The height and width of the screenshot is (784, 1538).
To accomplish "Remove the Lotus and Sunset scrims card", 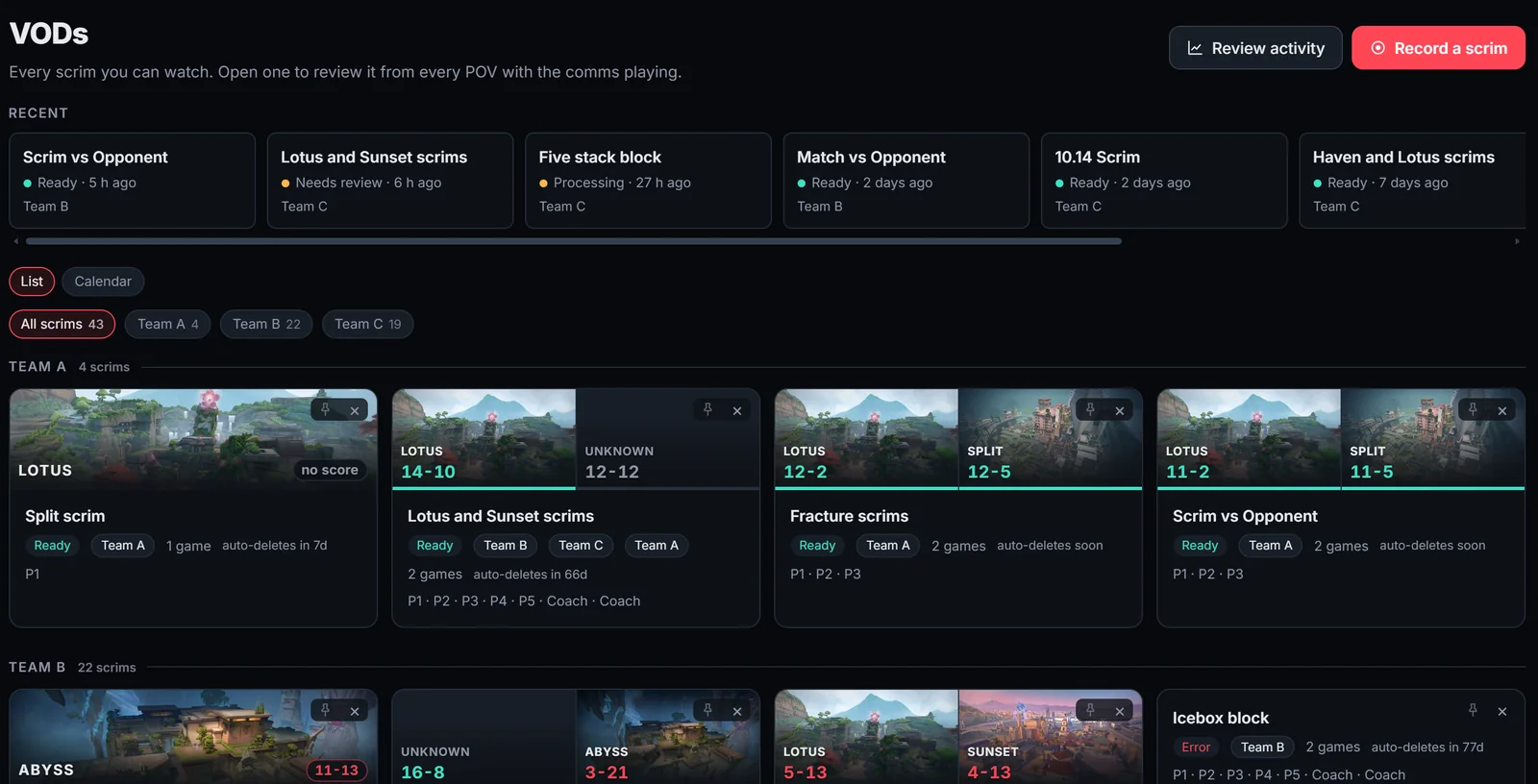I will (737, 410).
